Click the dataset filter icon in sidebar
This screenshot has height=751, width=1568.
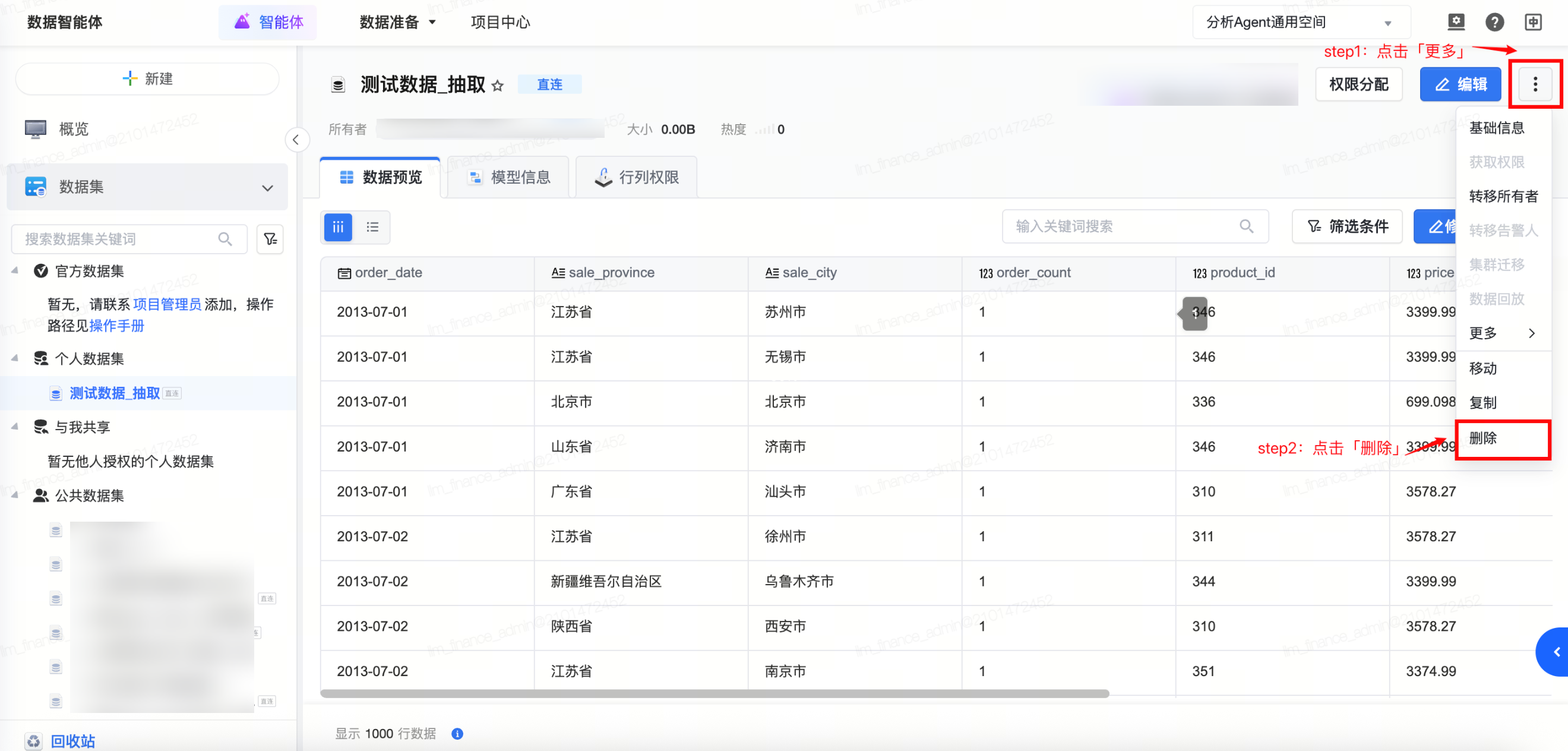coord(270,239)
